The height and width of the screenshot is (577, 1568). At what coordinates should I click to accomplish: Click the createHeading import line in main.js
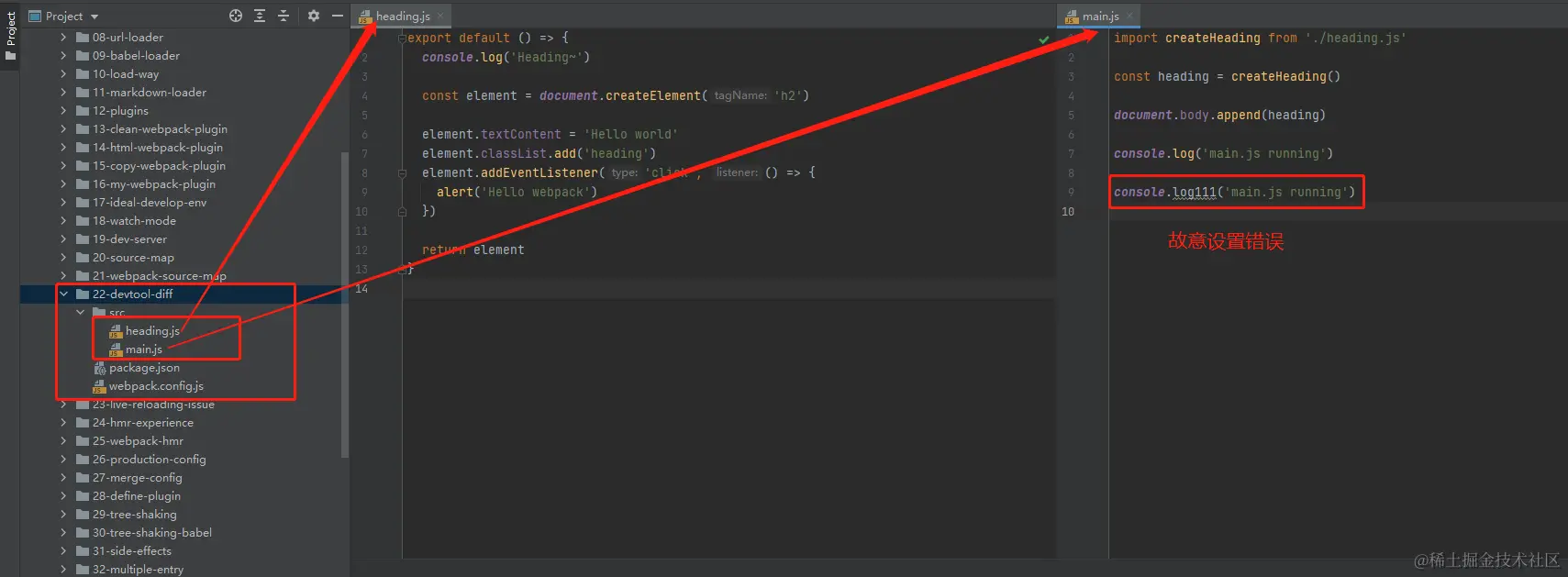(x=1260, y=39)
